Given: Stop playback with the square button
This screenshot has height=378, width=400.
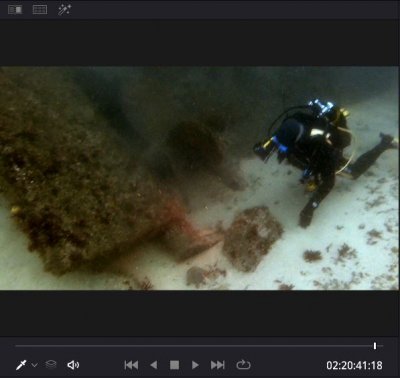Looking at the screenshot, I should (x=174, y=365).
